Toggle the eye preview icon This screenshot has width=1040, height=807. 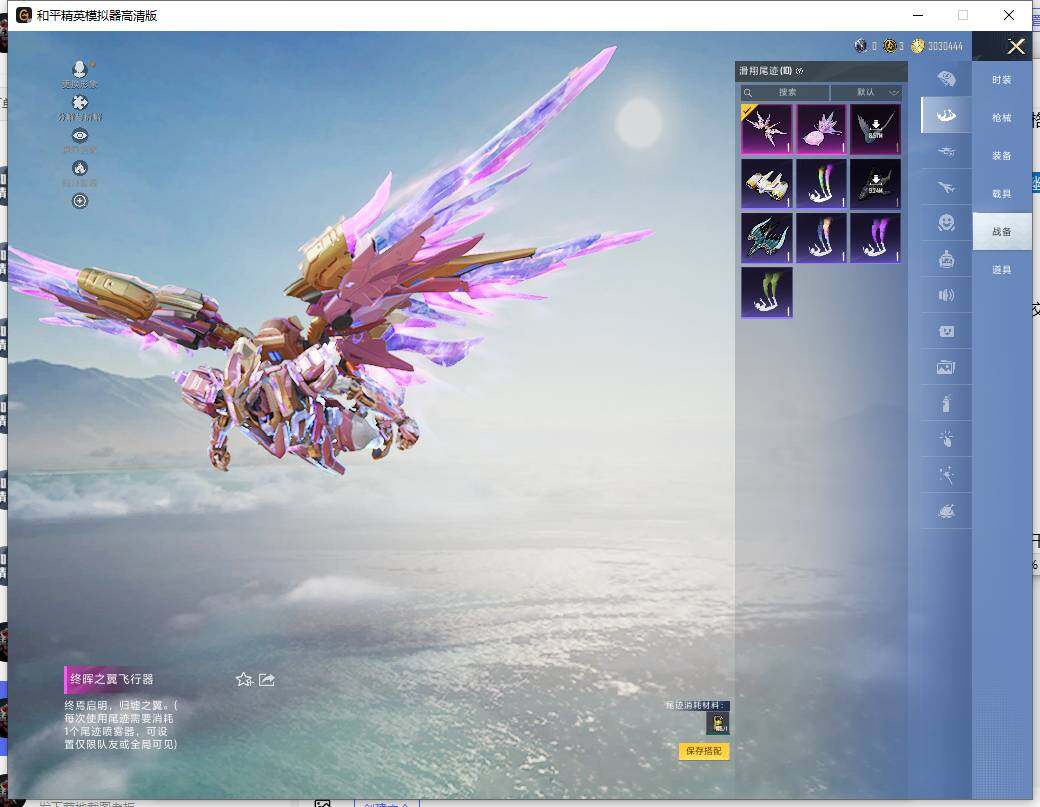click(x=80, y=136)
